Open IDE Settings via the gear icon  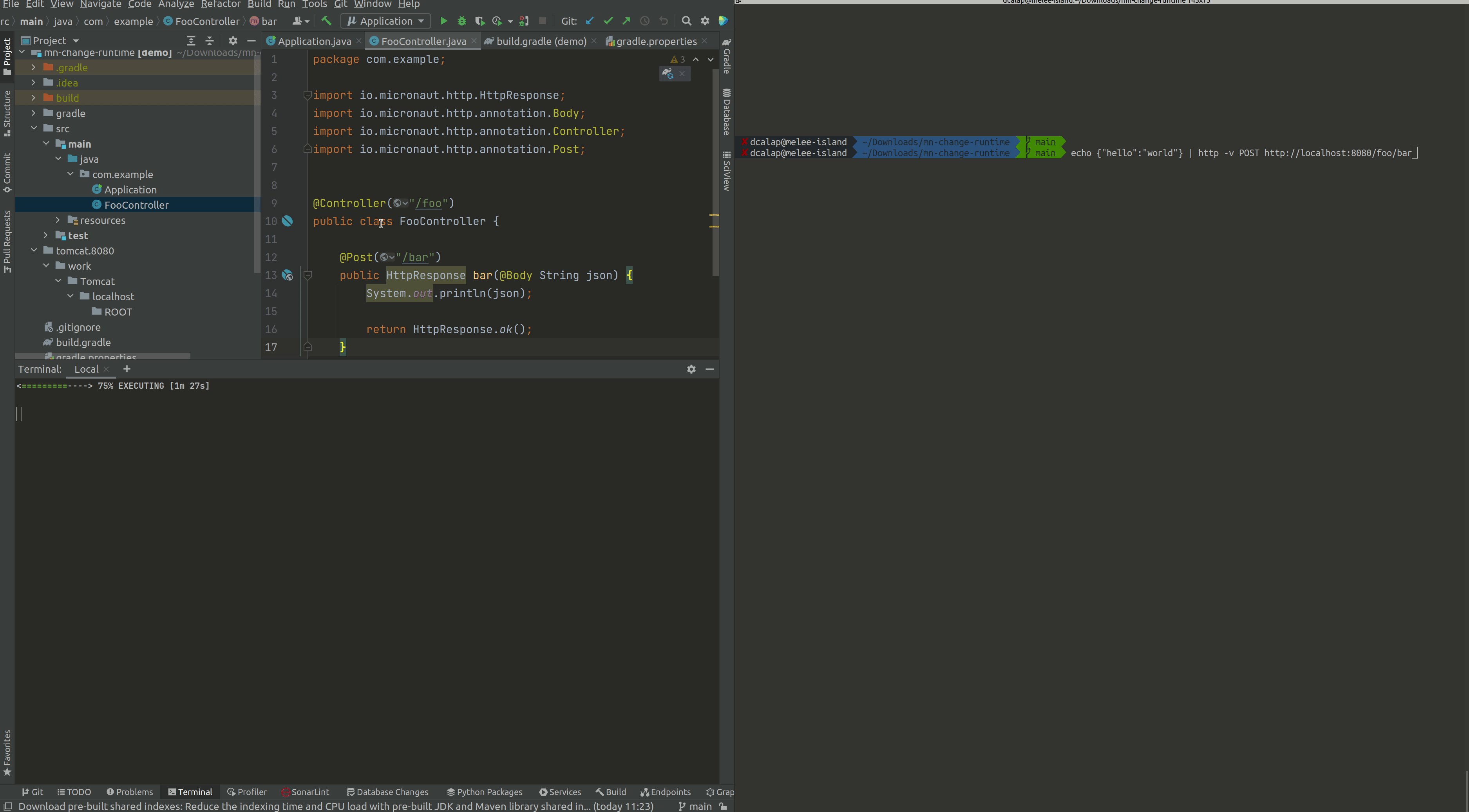pyautogui.click(x=705, y=20)
